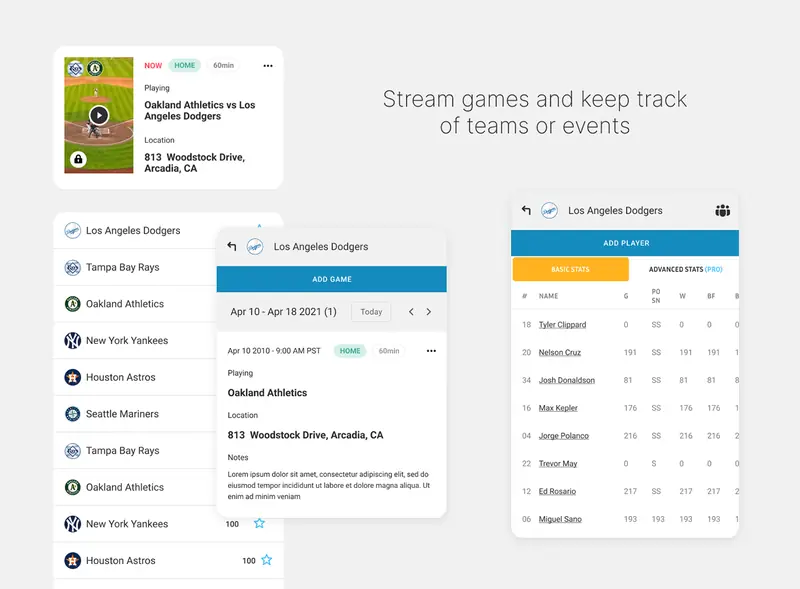800x589 pixels.
Task: Click the BF column header
Action: point(711,296)
